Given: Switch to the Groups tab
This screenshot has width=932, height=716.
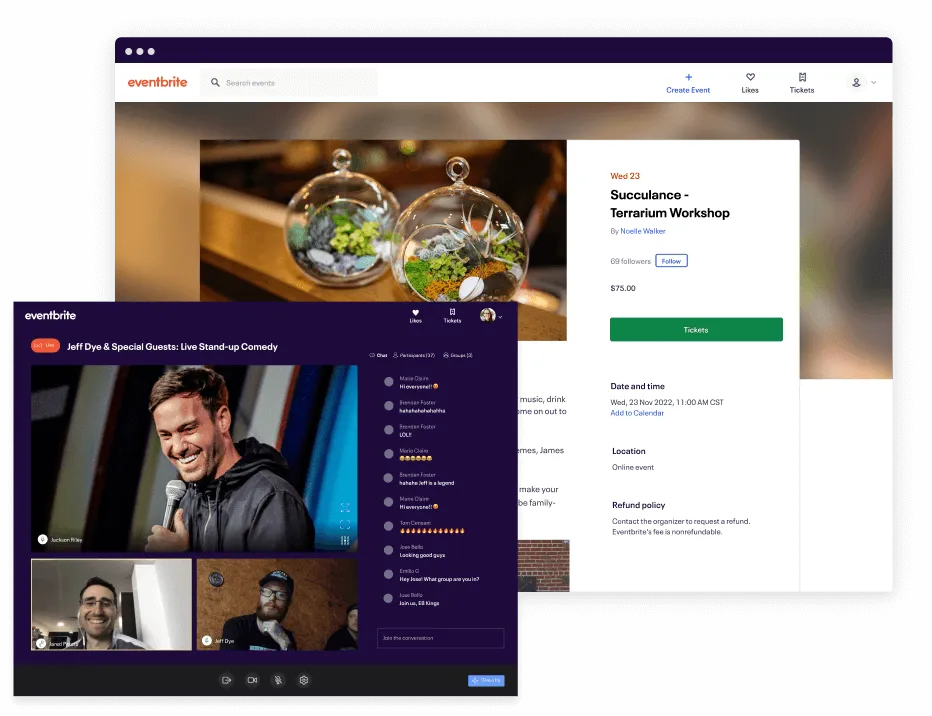Looking at the screenshot, I should pos(458,355).
